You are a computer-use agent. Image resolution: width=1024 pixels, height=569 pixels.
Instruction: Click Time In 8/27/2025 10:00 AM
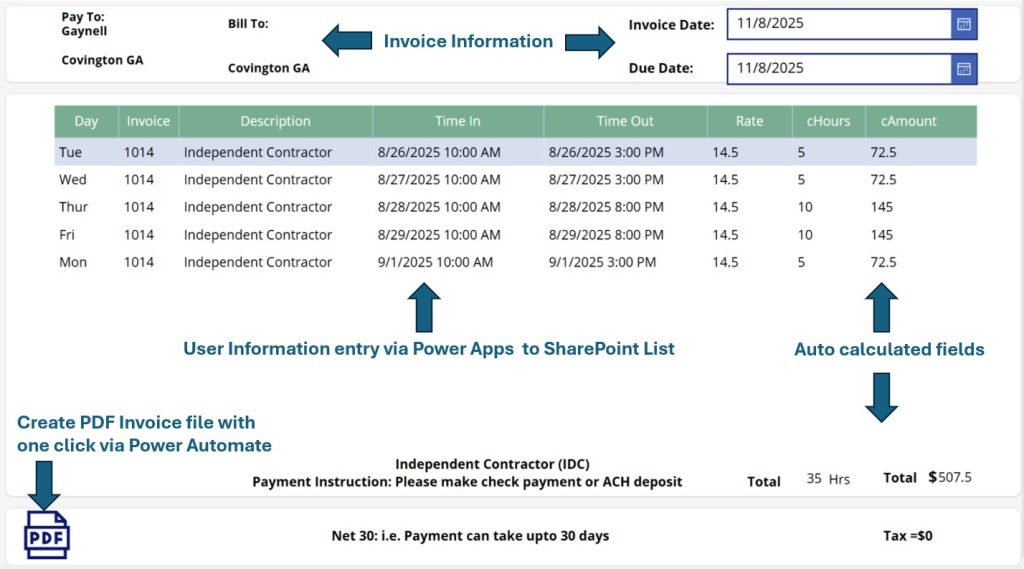point(439,180)
